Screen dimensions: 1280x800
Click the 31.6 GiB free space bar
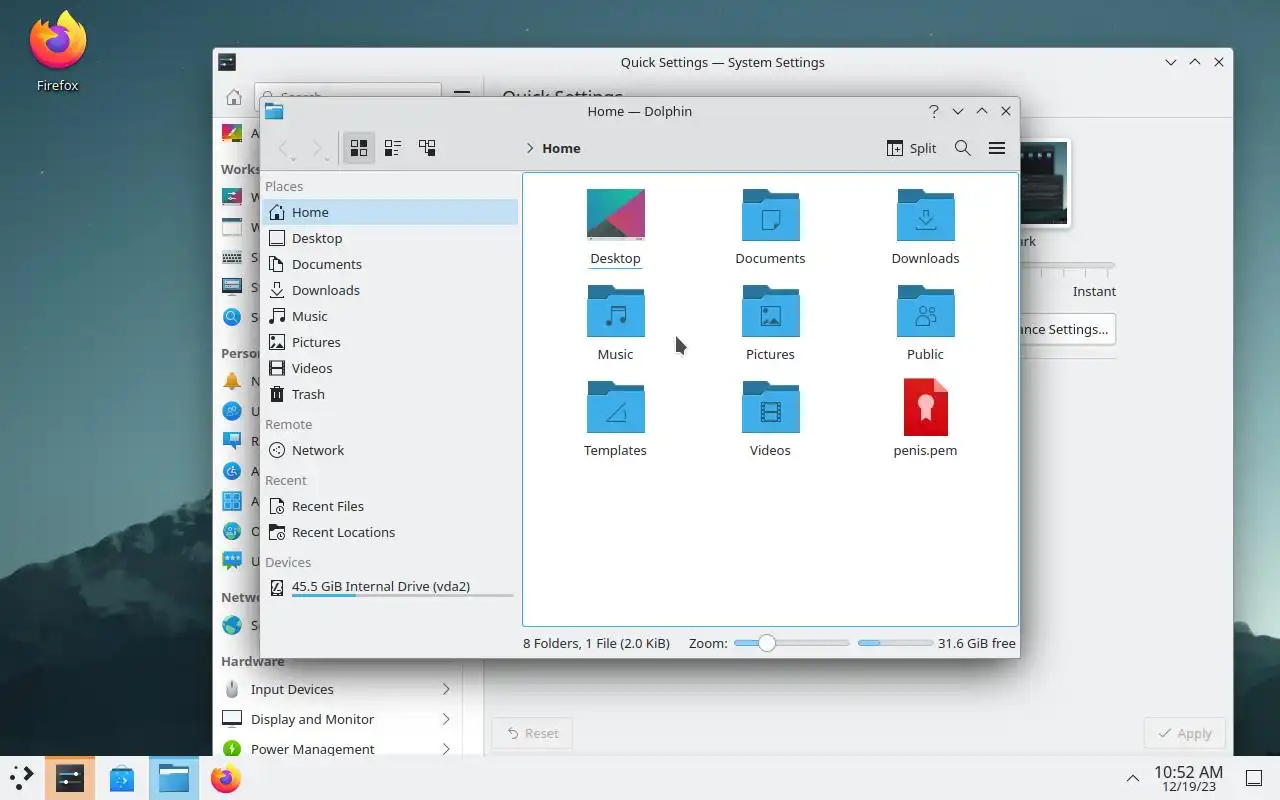coord(895,643)
